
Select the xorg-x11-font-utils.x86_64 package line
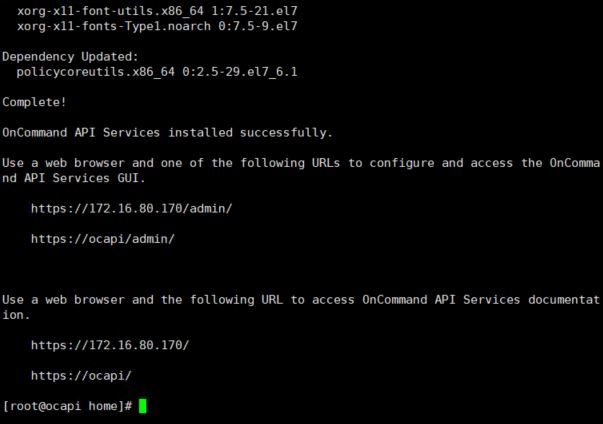coord(157,11)
